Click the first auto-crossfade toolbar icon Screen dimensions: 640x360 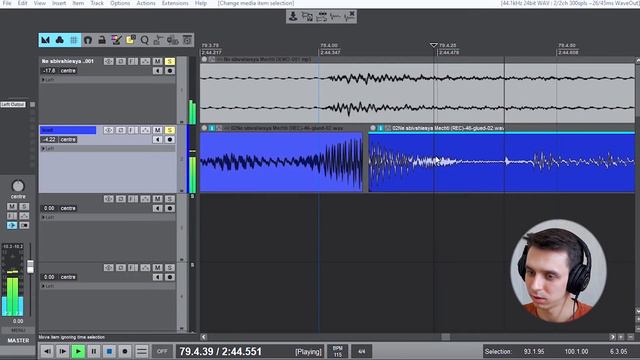[x=46, y=40]
